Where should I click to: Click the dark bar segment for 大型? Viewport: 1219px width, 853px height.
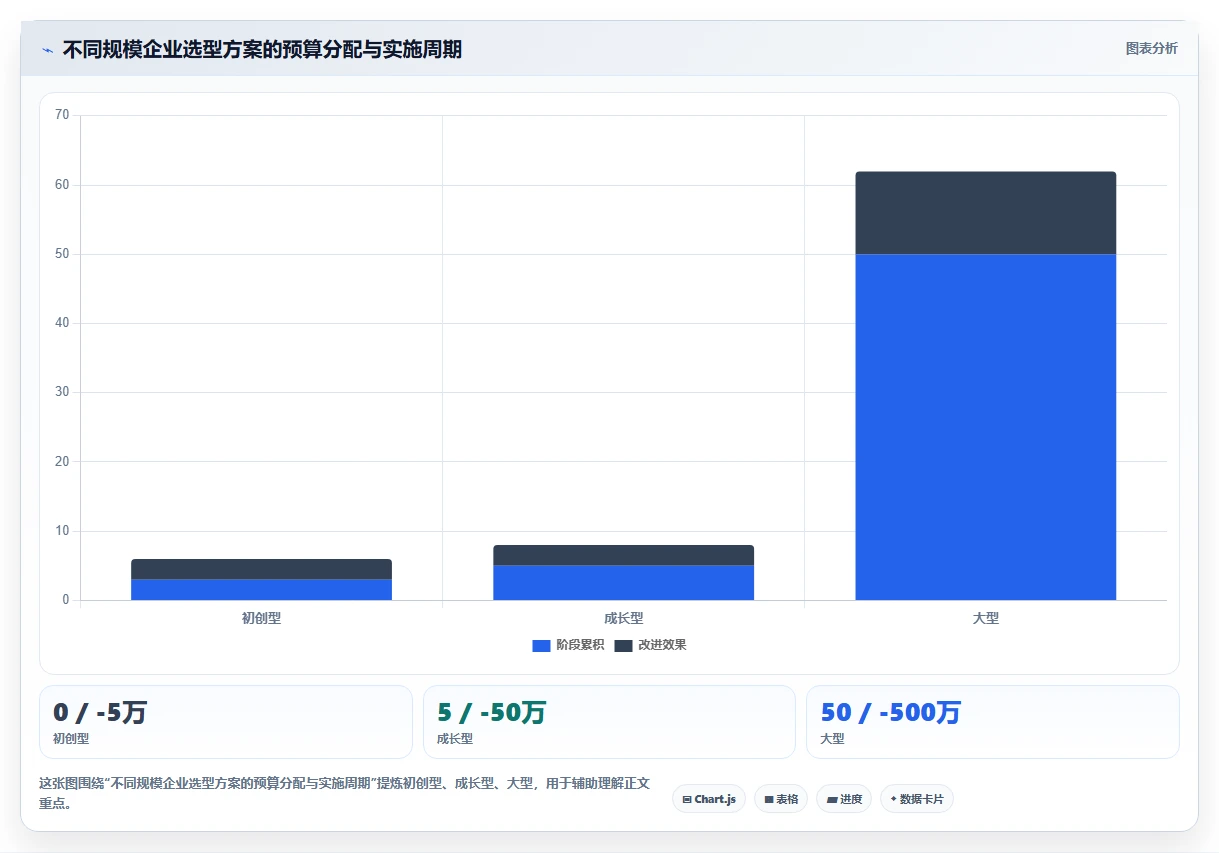985,213
